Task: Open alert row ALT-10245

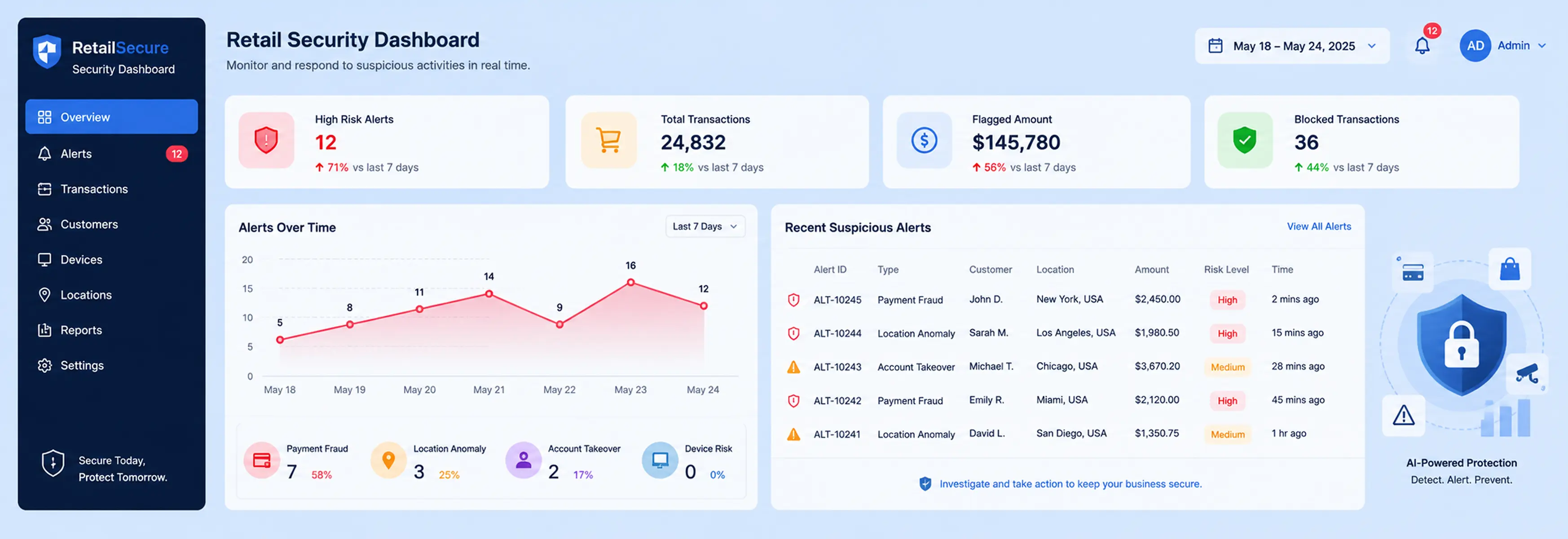Action: click(x=1067, y=300)
